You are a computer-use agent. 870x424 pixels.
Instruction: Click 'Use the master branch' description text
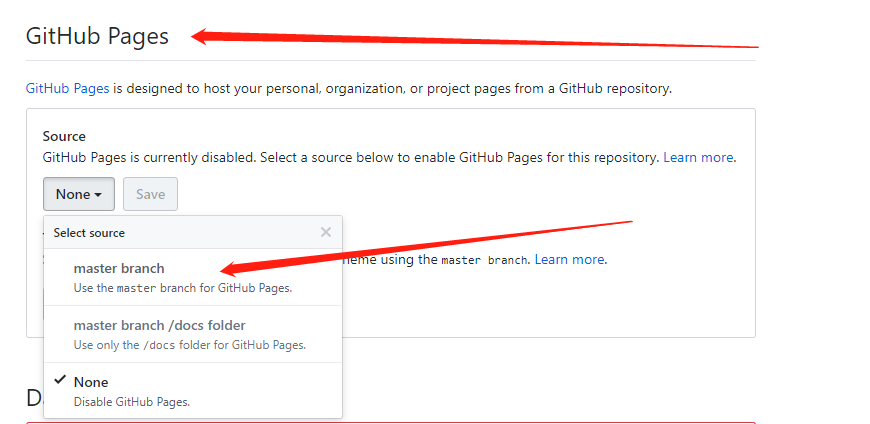(x=182, y=288)
